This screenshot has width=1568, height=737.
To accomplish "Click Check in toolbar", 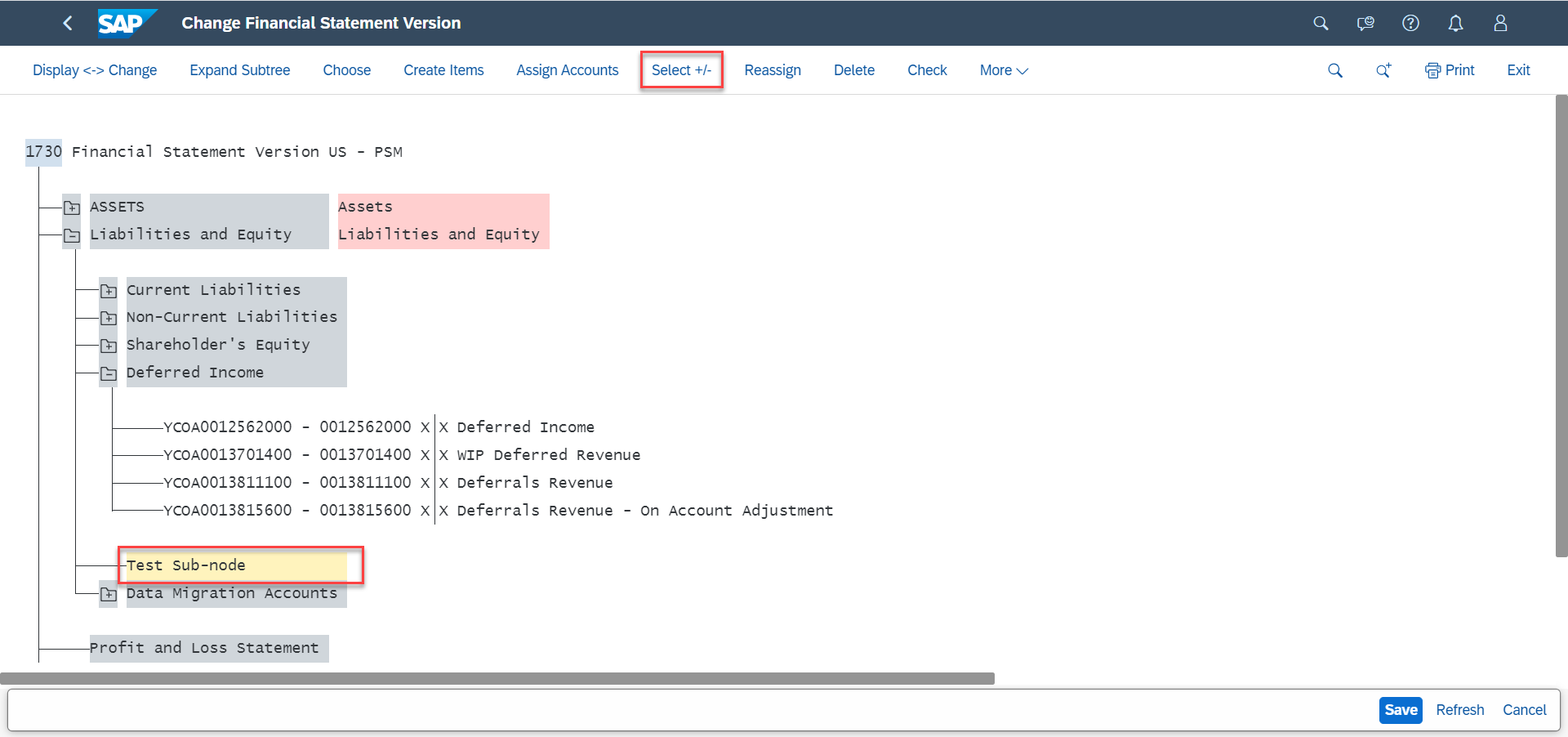I will pos(927,70).
